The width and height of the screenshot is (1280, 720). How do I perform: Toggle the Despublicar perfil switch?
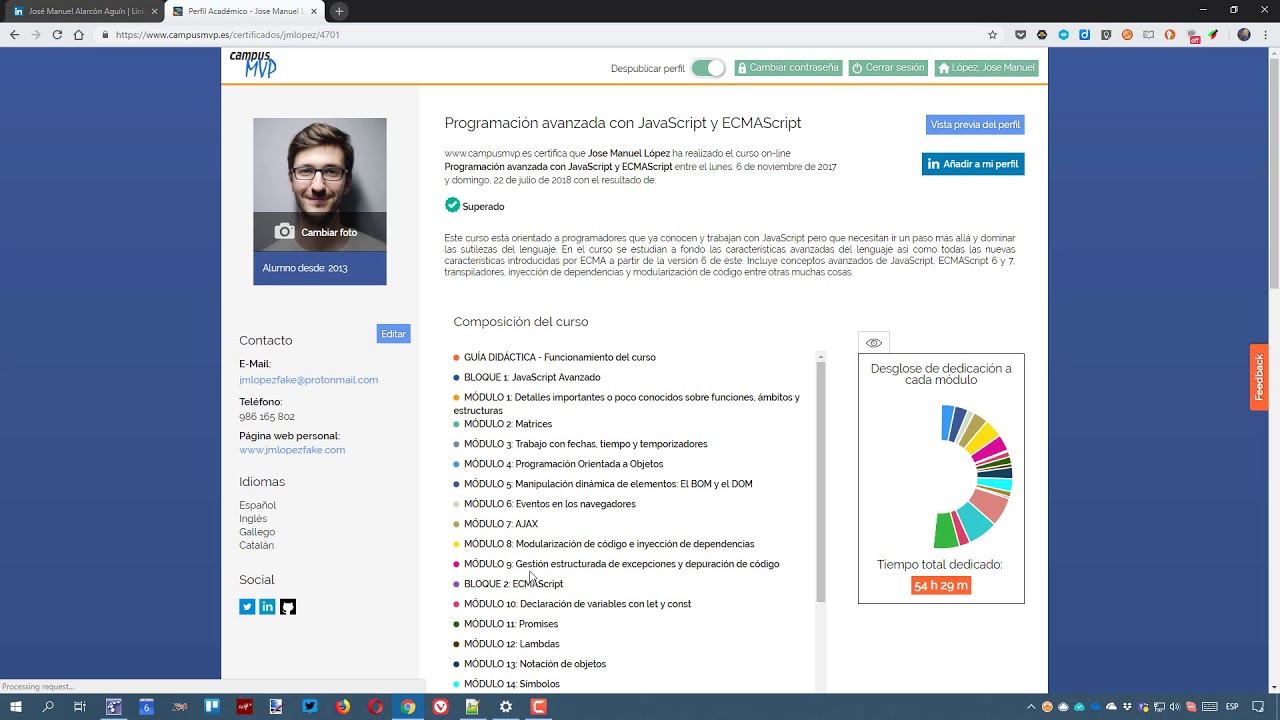pyautogui.click(x=708, y=68)
